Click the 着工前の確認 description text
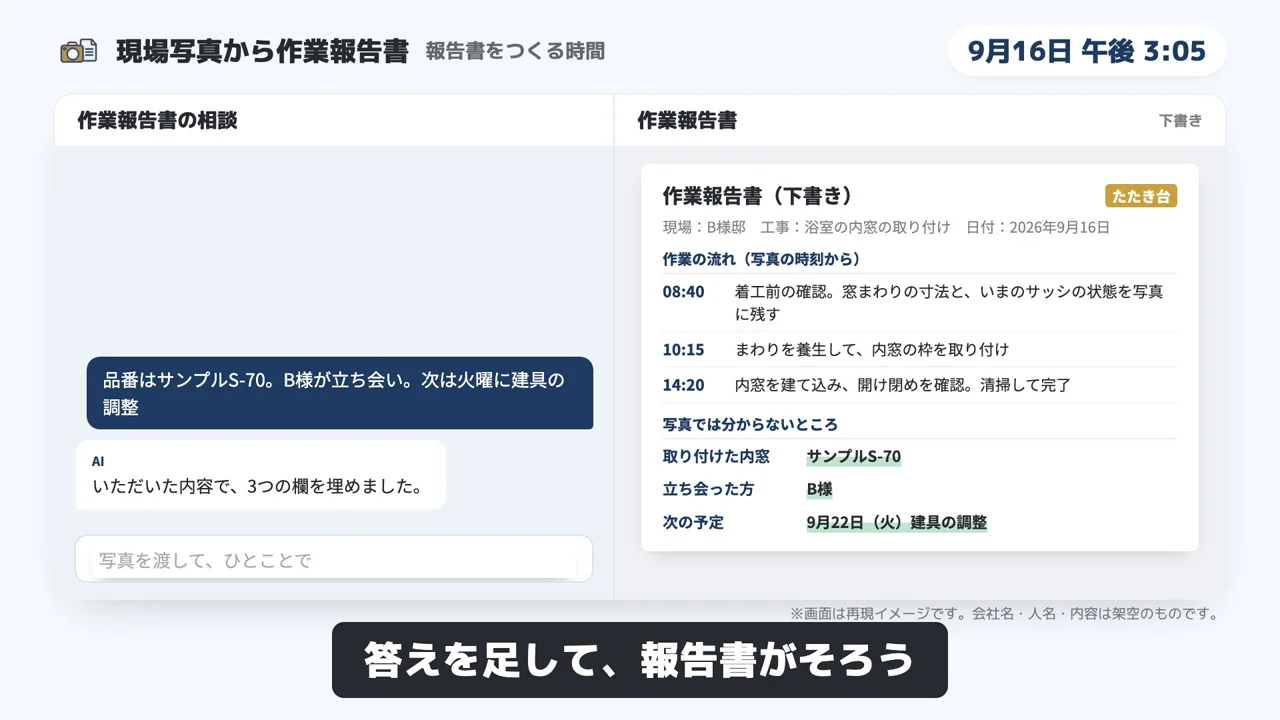The width and height of the screenshot is (1280, 720). (x=949, y=303)
